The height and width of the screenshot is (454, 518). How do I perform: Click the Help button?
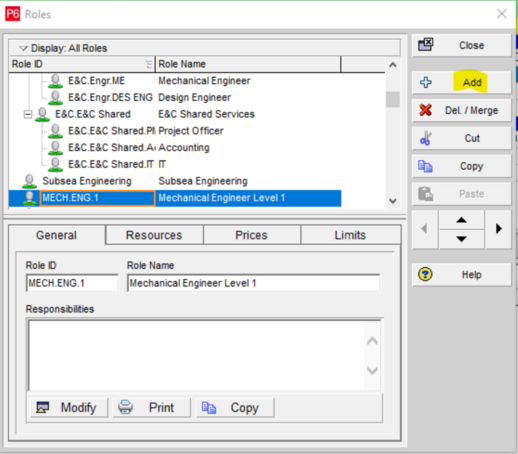tap(461, 274)
